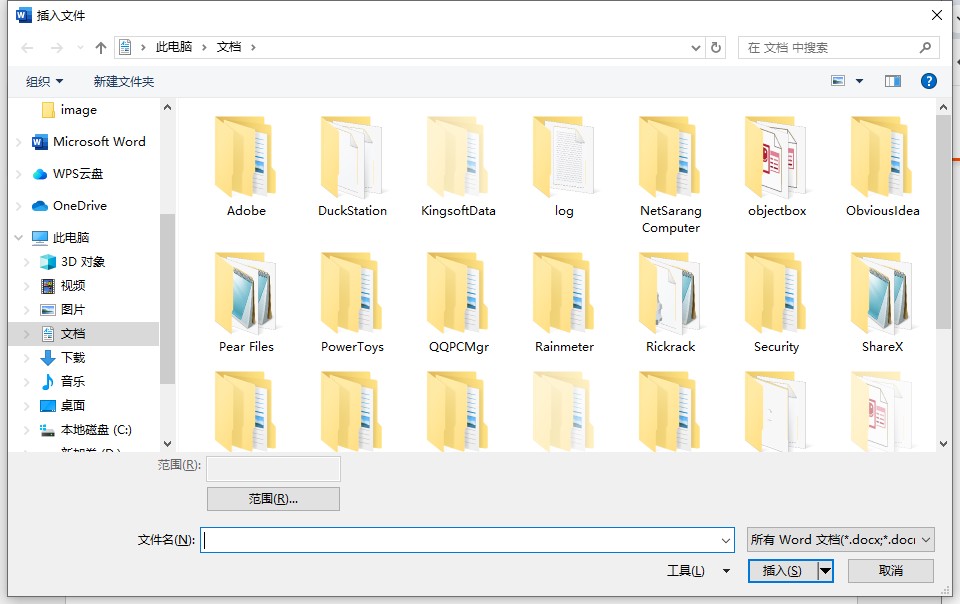
Task: Click the refresh button beside address bar
Action: (x=715, y=48)
